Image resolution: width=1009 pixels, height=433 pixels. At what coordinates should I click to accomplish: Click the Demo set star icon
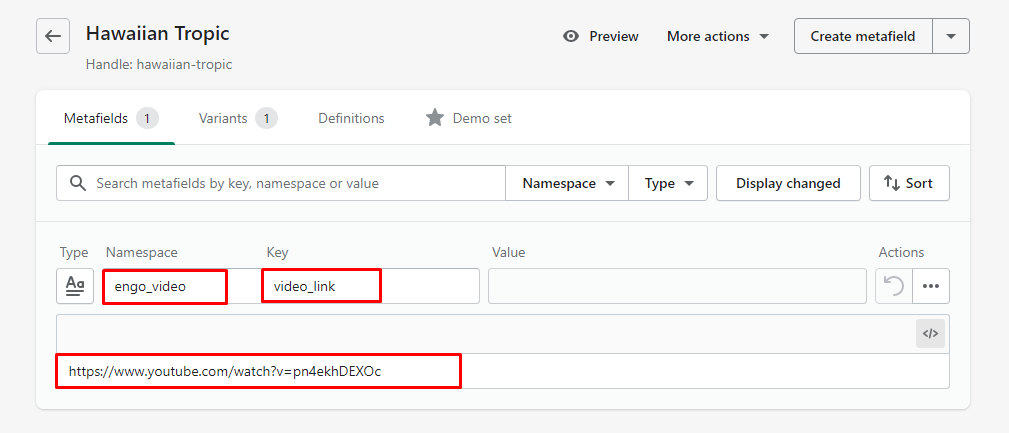434,118
